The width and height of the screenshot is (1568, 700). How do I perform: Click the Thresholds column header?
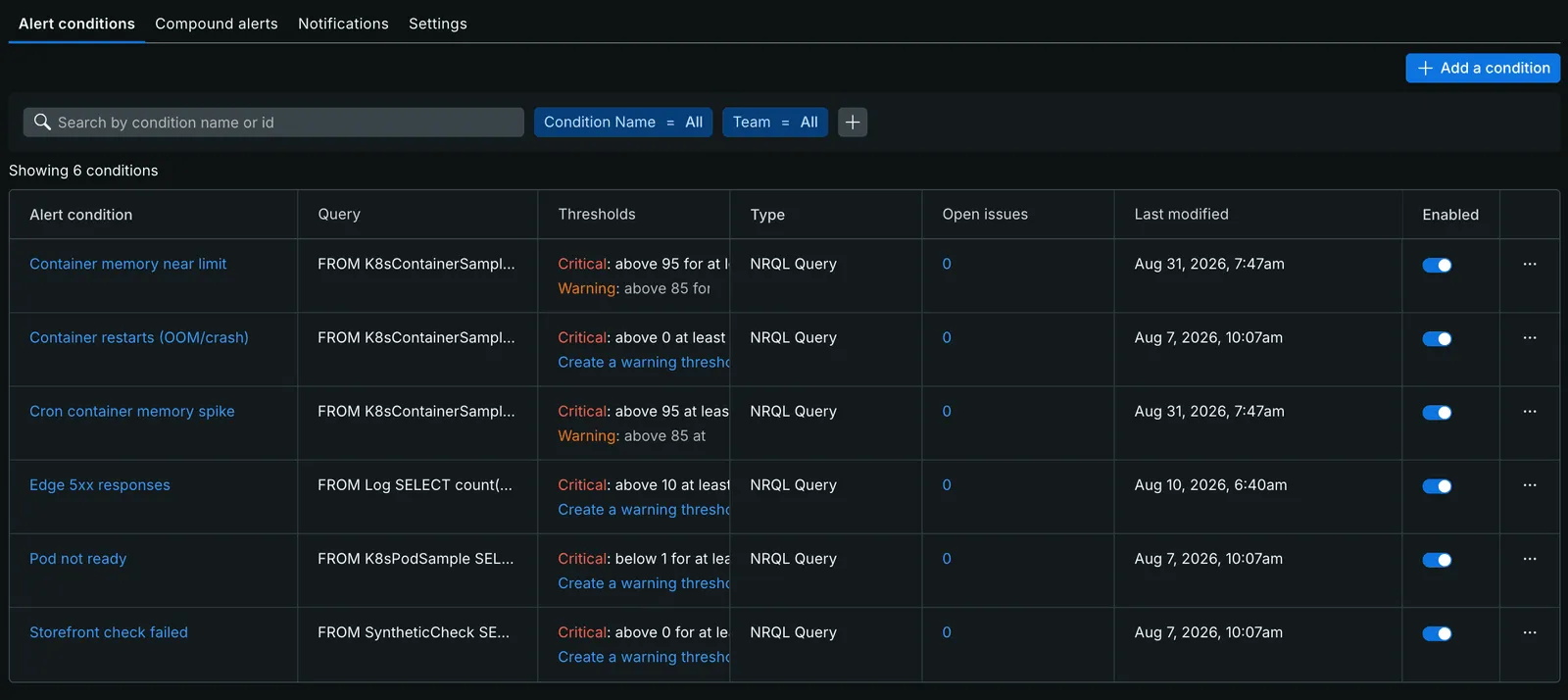click(597, 214)
